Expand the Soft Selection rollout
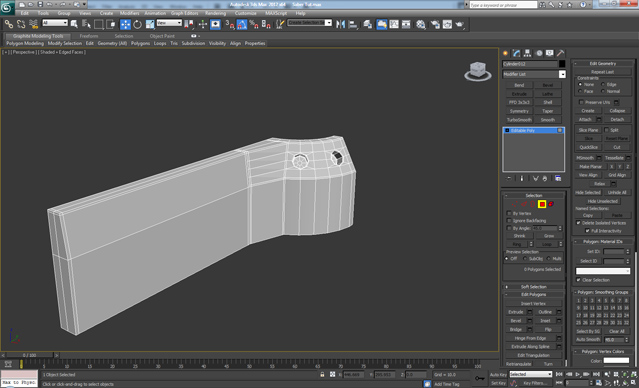The image size is (639, 388). pyautogui.click(x=534, y=287)
